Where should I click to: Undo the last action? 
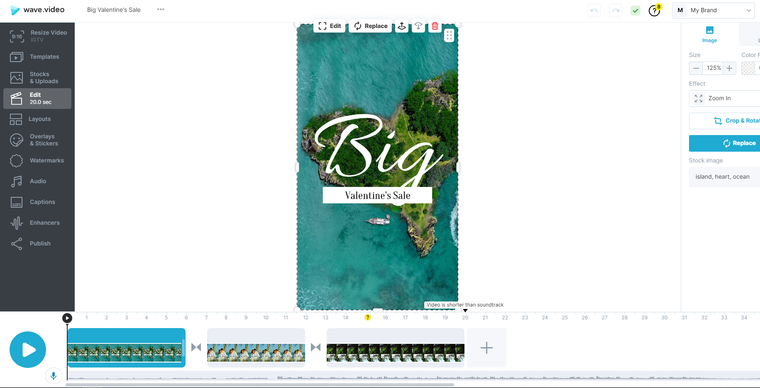[594, 10]
